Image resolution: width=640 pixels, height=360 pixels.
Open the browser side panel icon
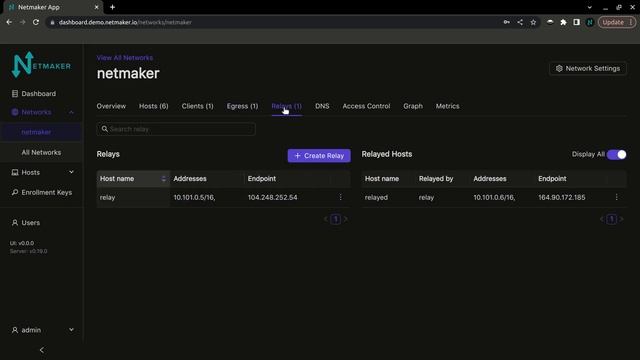576,22
